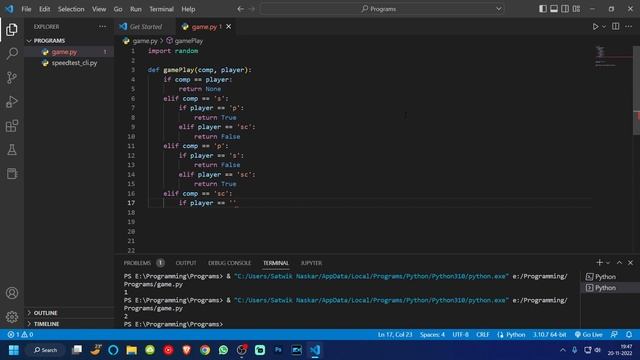Open the new terminal launch profile dropdown
This screenshot has height=360, width=640.
[608, 263]
